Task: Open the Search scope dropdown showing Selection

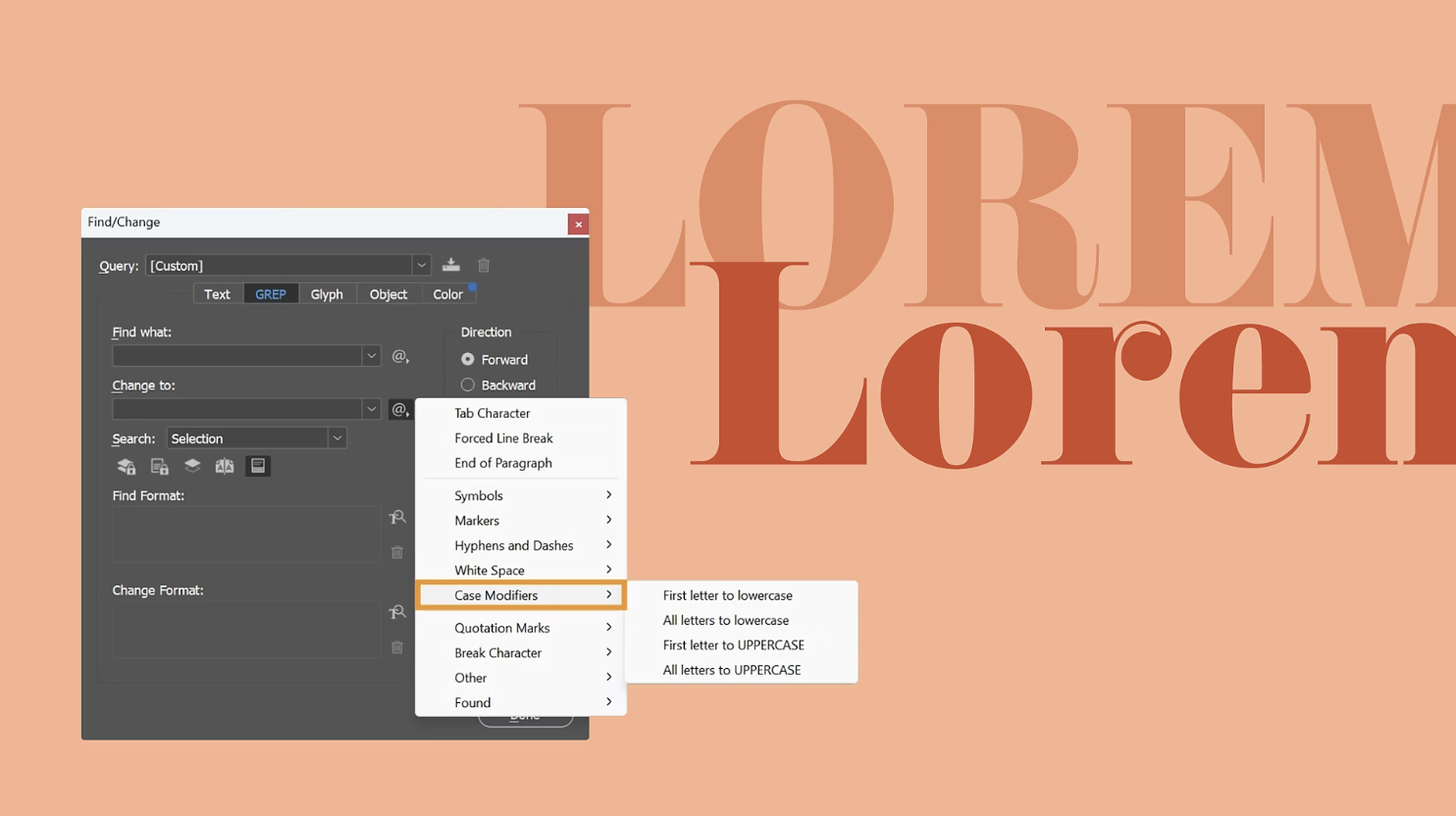Action: pyautogui.click(x=337, y=437)
